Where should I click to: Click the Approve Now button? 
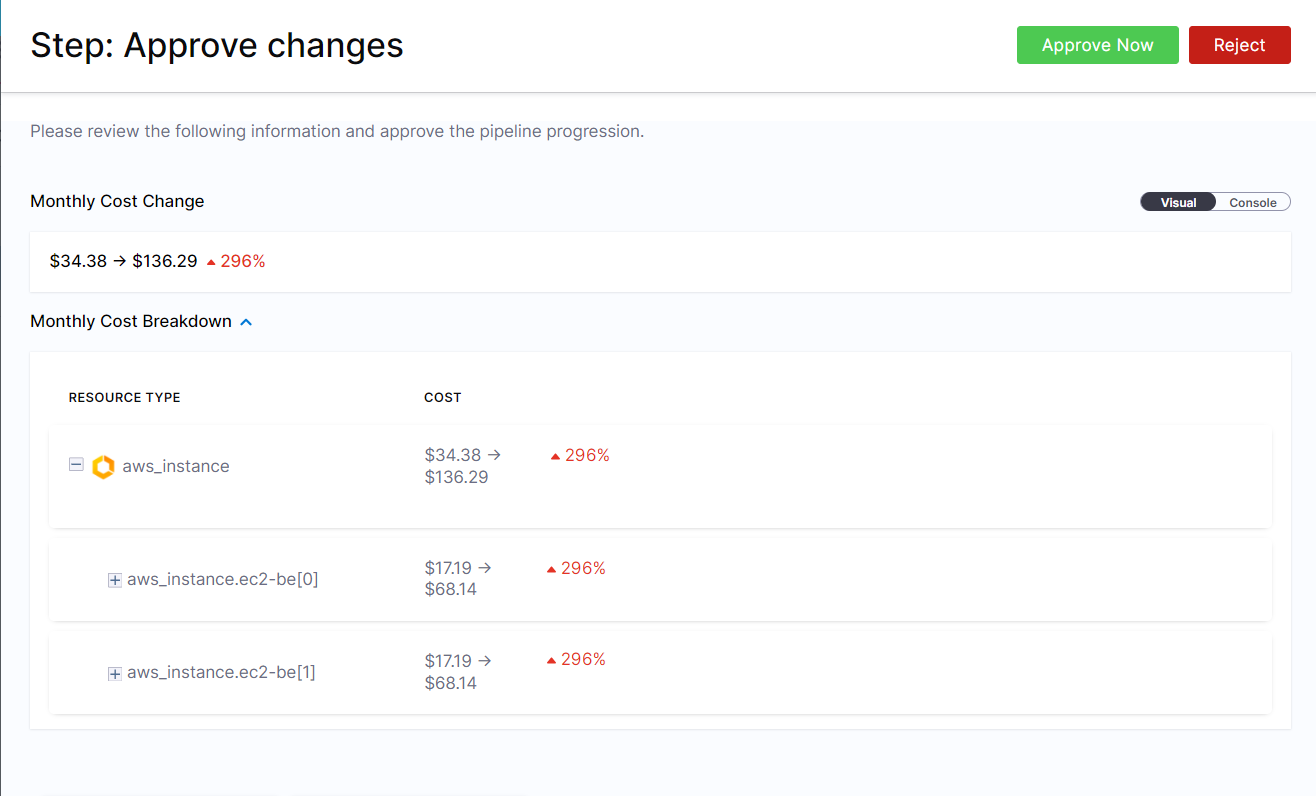click(x=1097, y=45)
